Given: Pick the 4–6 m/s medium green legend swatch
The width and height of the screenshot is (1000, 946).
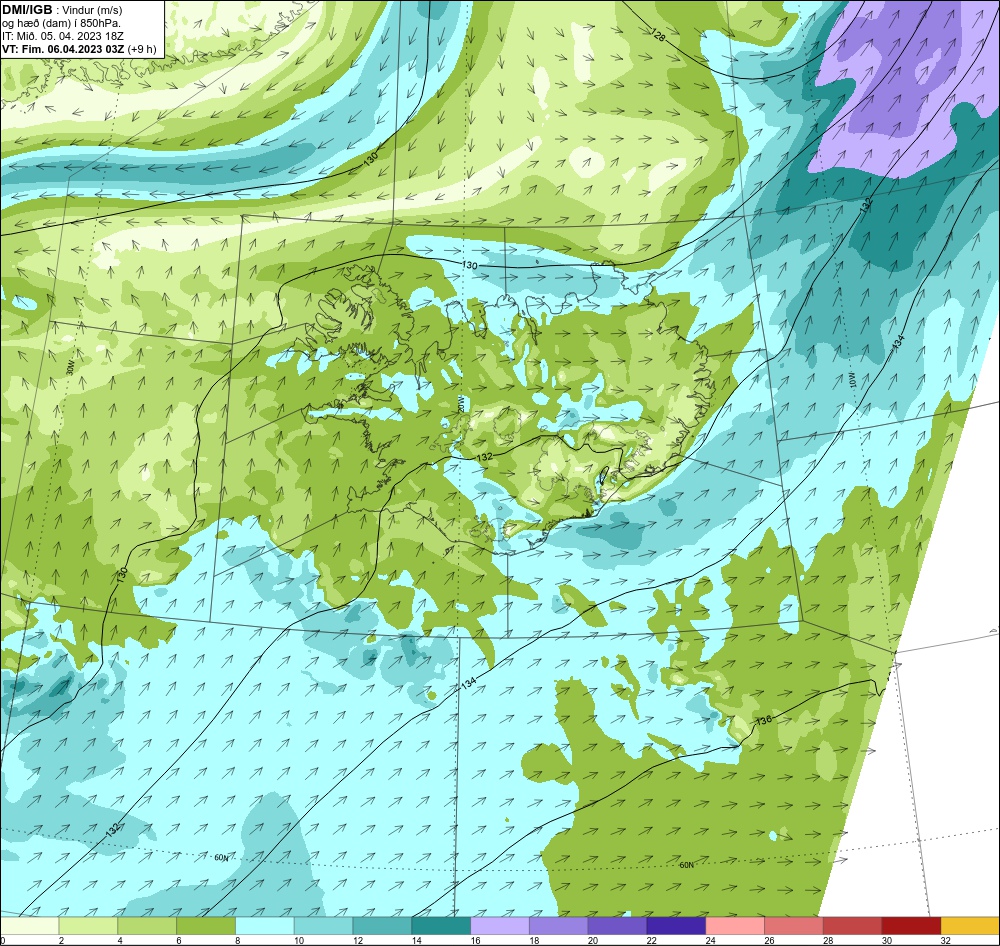Looking at the screenshot, I should pos(147,926).
